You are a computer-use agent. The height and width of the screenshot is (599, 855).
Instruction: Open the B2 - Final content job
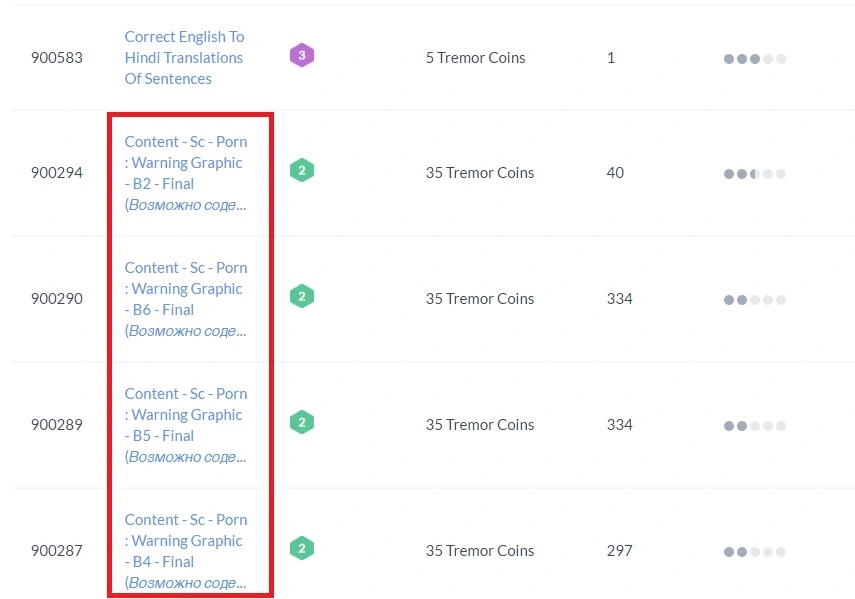click(x=186, y=173)
